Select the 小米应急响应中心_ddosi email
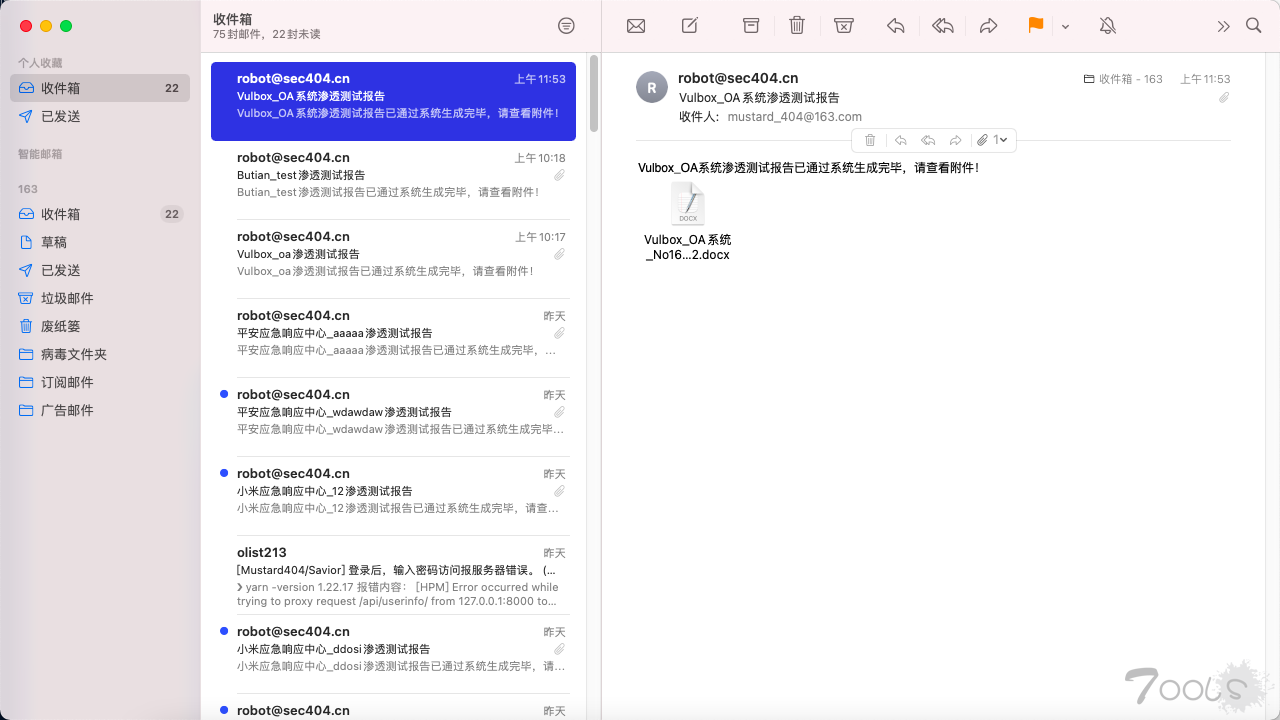 click(x=393, y=654)
